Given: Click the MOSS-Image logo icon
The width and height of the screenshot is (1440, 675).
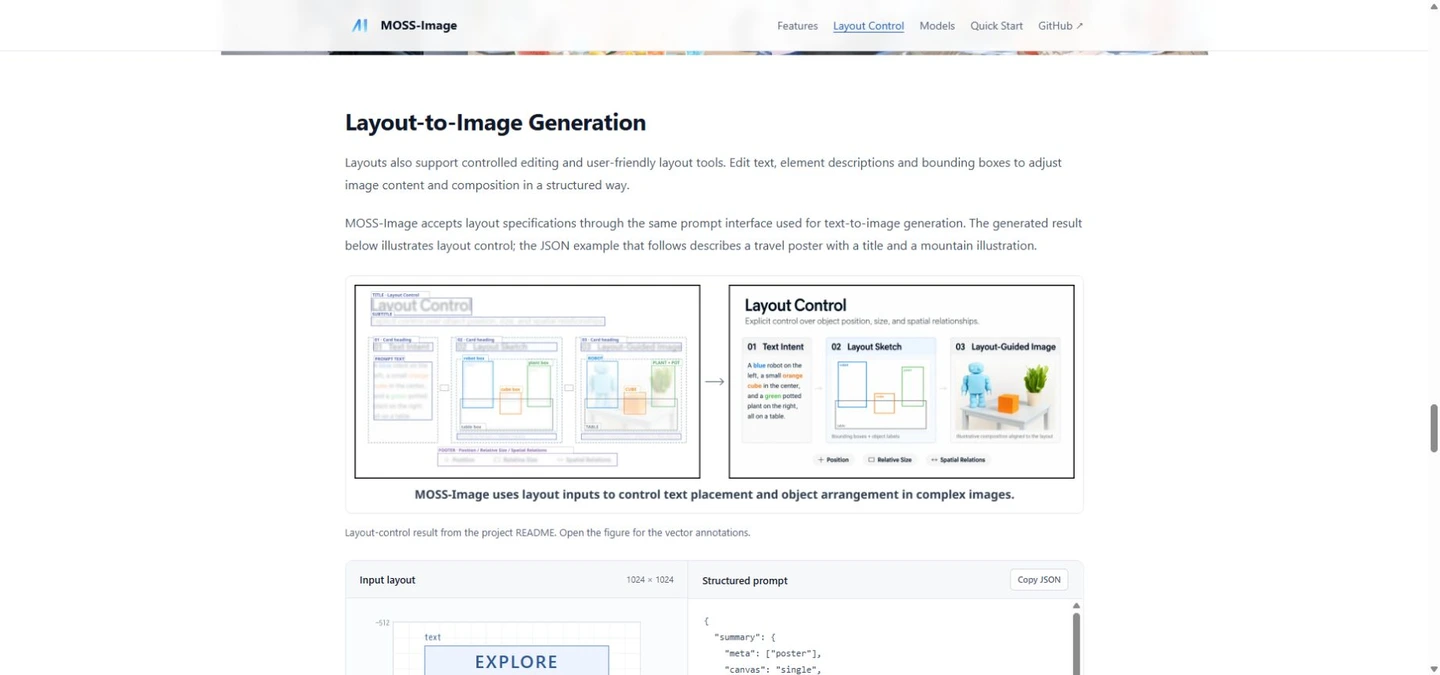Looking at the screenshot, I should [x=360, y=25].
